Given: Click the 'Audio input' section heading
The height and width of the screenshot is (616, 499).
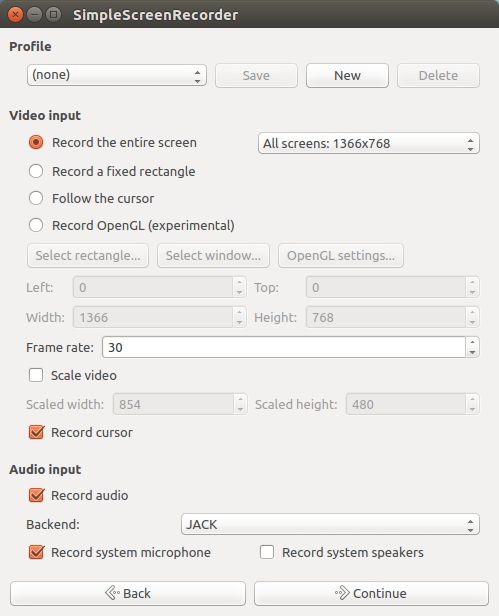Looking at the screenshot, I should [x=45, y=469].
